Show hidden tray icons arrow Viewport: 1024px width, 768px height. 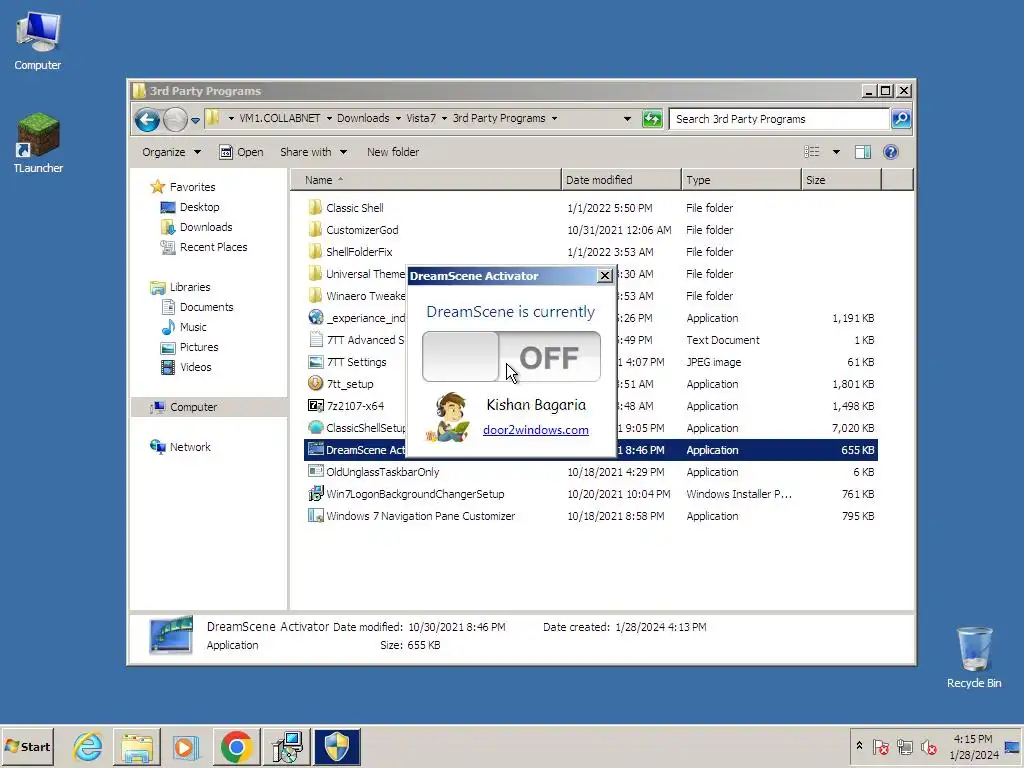[859, 746]
